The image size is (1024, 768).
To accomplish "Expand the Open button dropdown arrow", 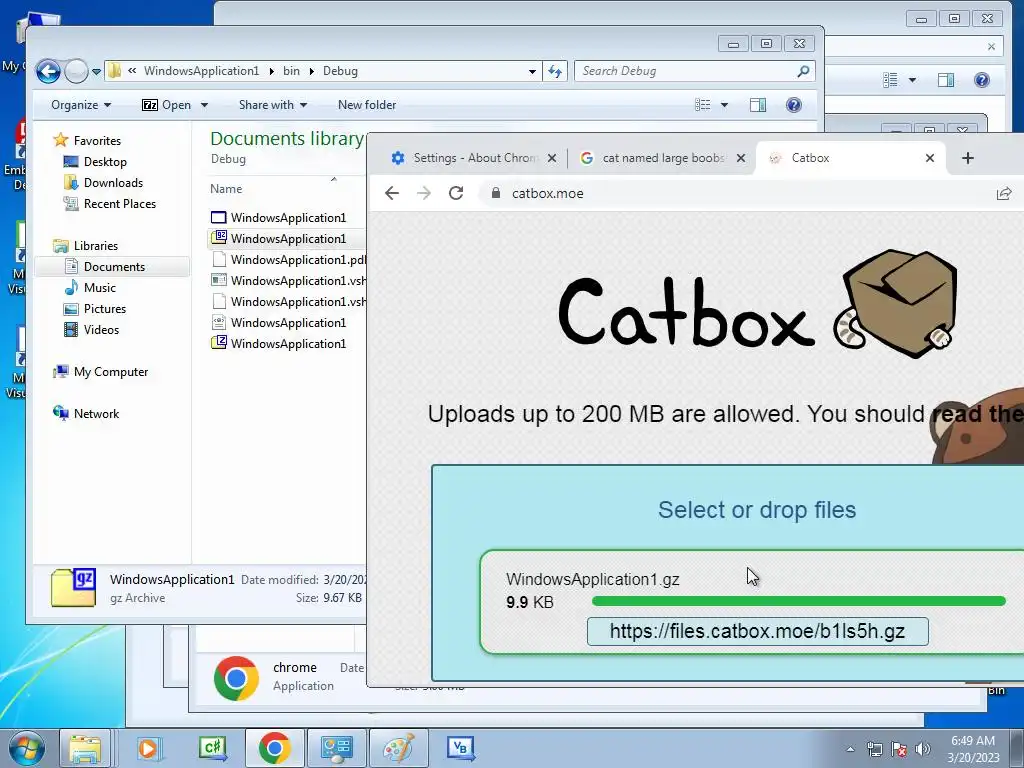I will pyautogui.click(x=204, y=104).
